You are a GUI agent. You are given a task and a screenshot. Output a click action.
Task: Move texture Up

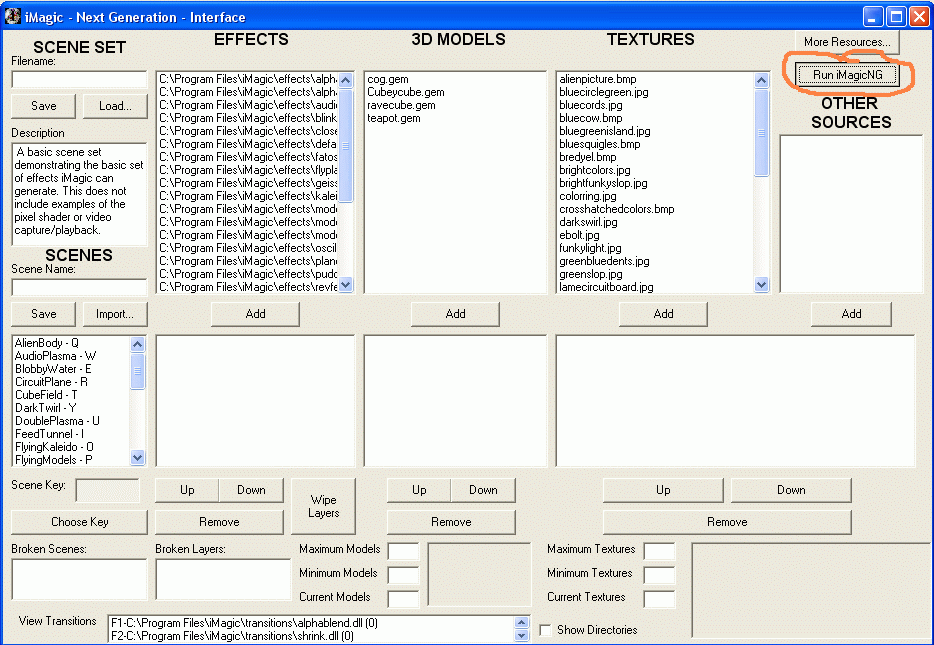663,490
